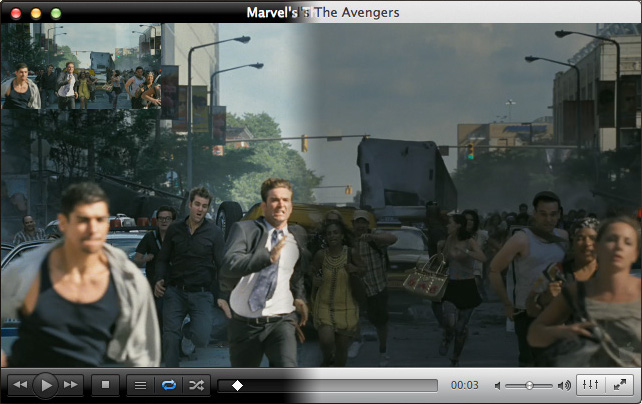This screenshot has height=404, width=642.
Task: Click the main video playback area
Action: [321, 195]
